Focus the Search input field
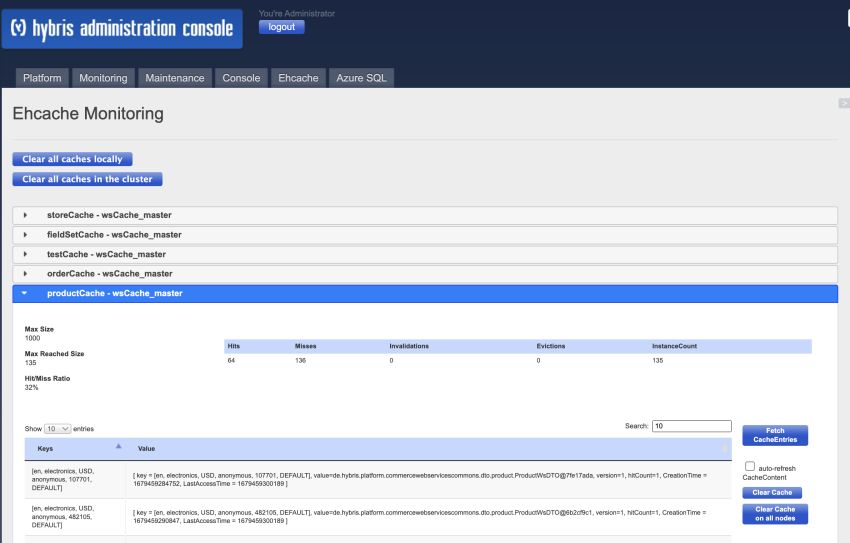This screenshot has height=543, width=850. (x=692, y=426)
